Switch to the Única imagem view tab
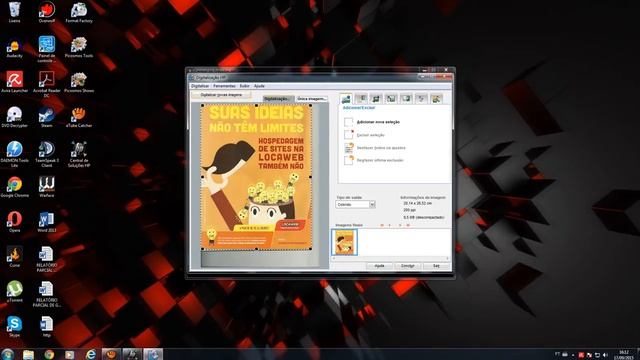Viewport: 640px width, 360px height. tap(312, 99)
